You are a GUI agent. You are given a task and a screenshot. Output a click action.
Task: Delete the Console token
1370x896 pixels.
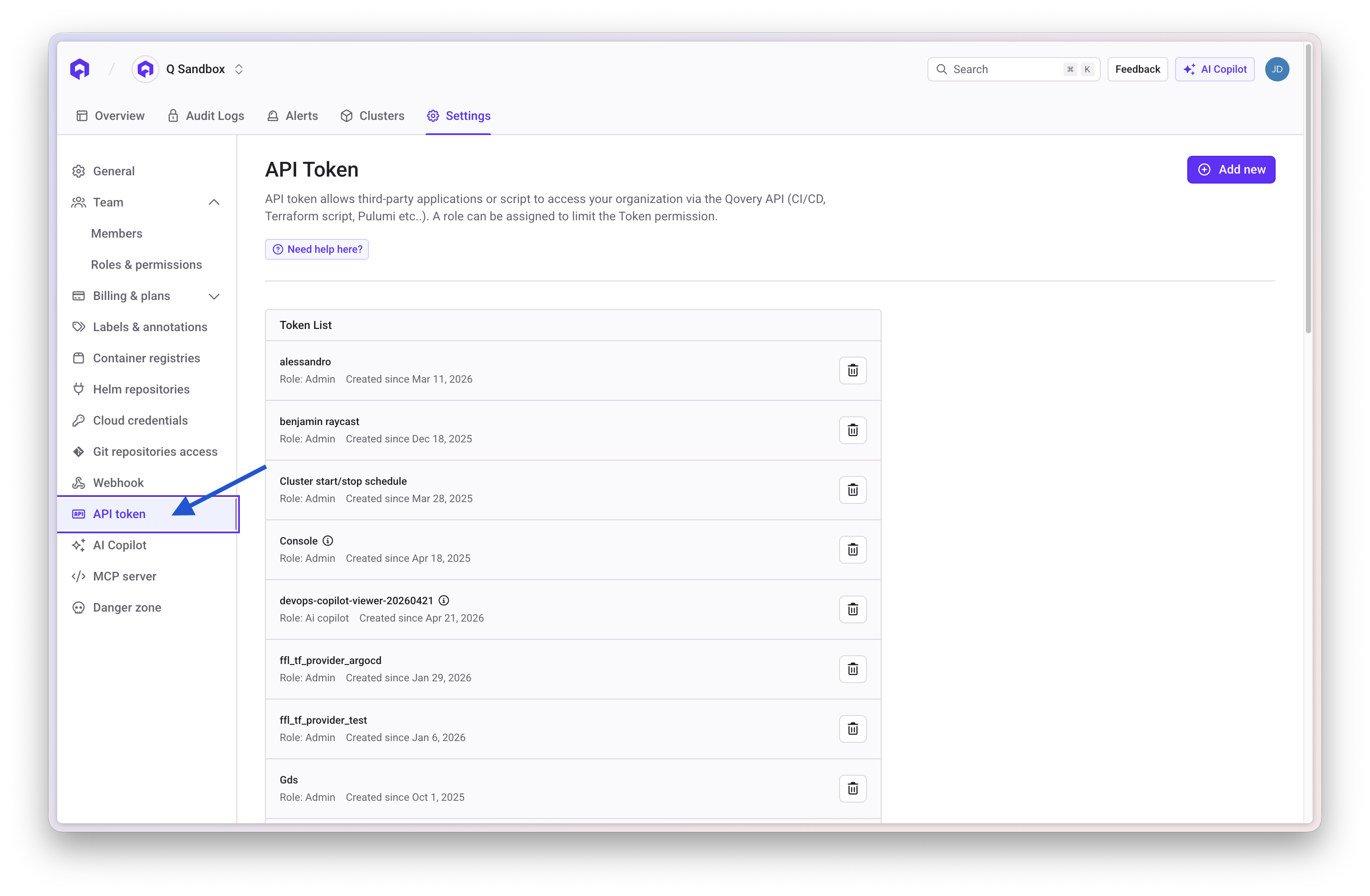tap(853, 549)
